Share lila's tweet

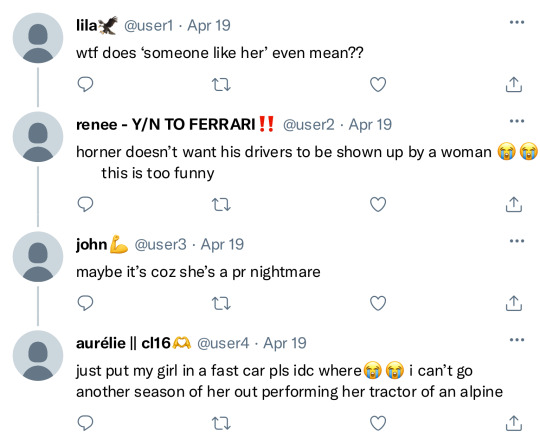514,84
